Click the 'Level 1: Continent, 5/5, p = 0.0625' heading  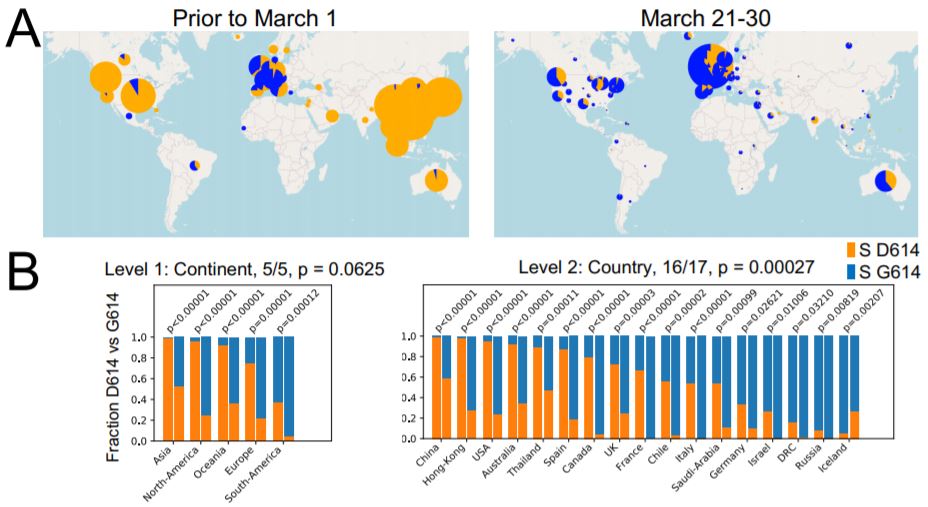244,270
